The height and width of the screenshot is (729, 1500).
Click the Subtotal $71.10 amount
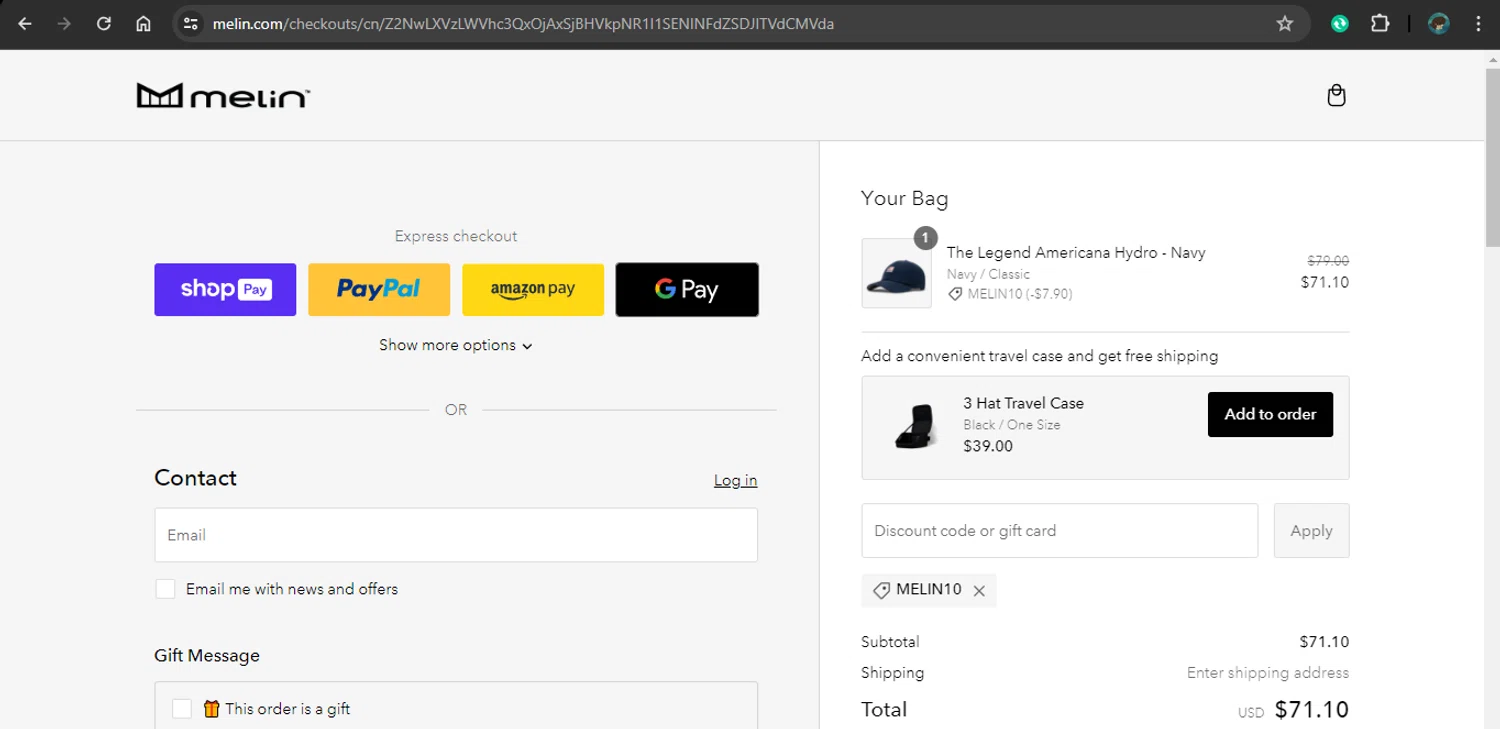coord(1324,642)
